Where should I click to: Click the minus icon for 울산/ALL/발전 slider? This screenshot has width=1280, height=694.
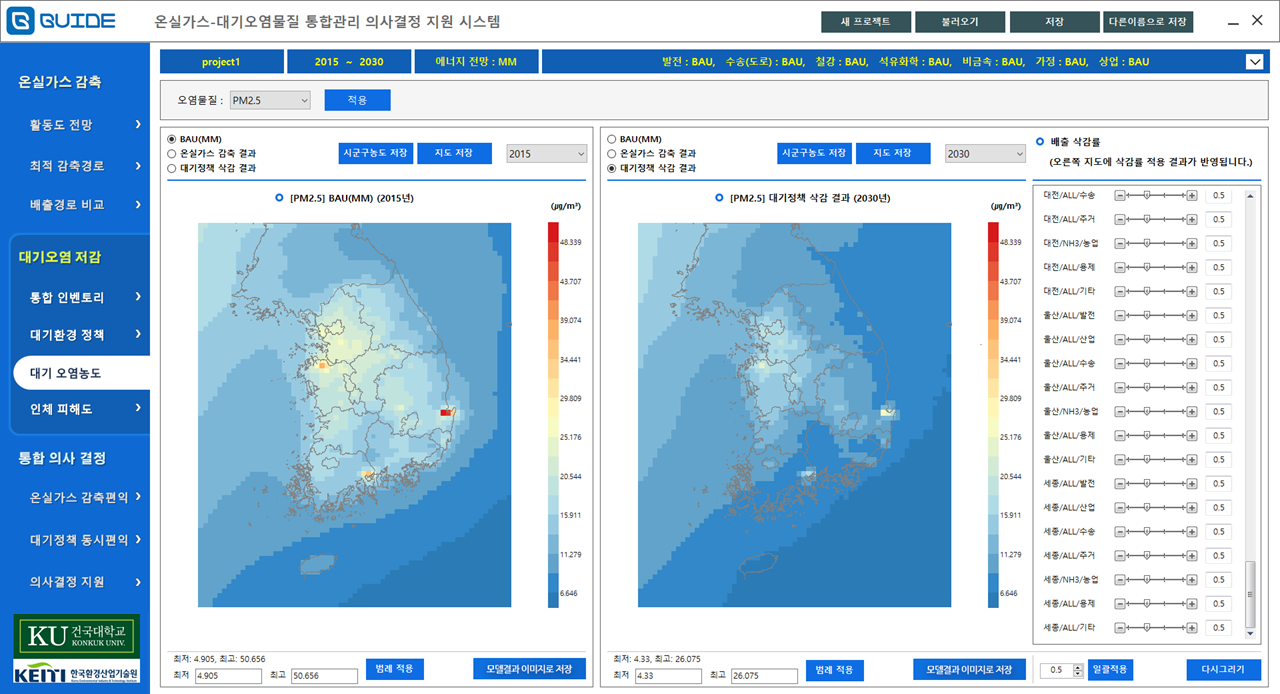[x=1120, y=316]
